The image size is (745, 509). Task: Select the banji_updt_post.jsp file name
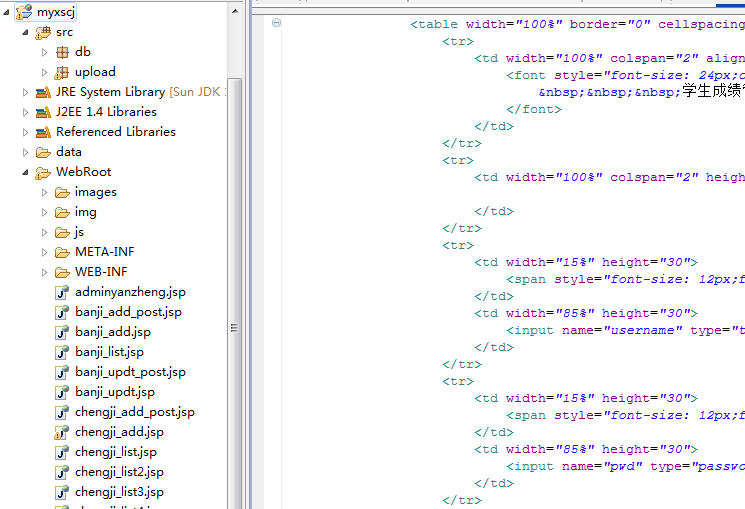pyautogui.click(x=130, y=372)
